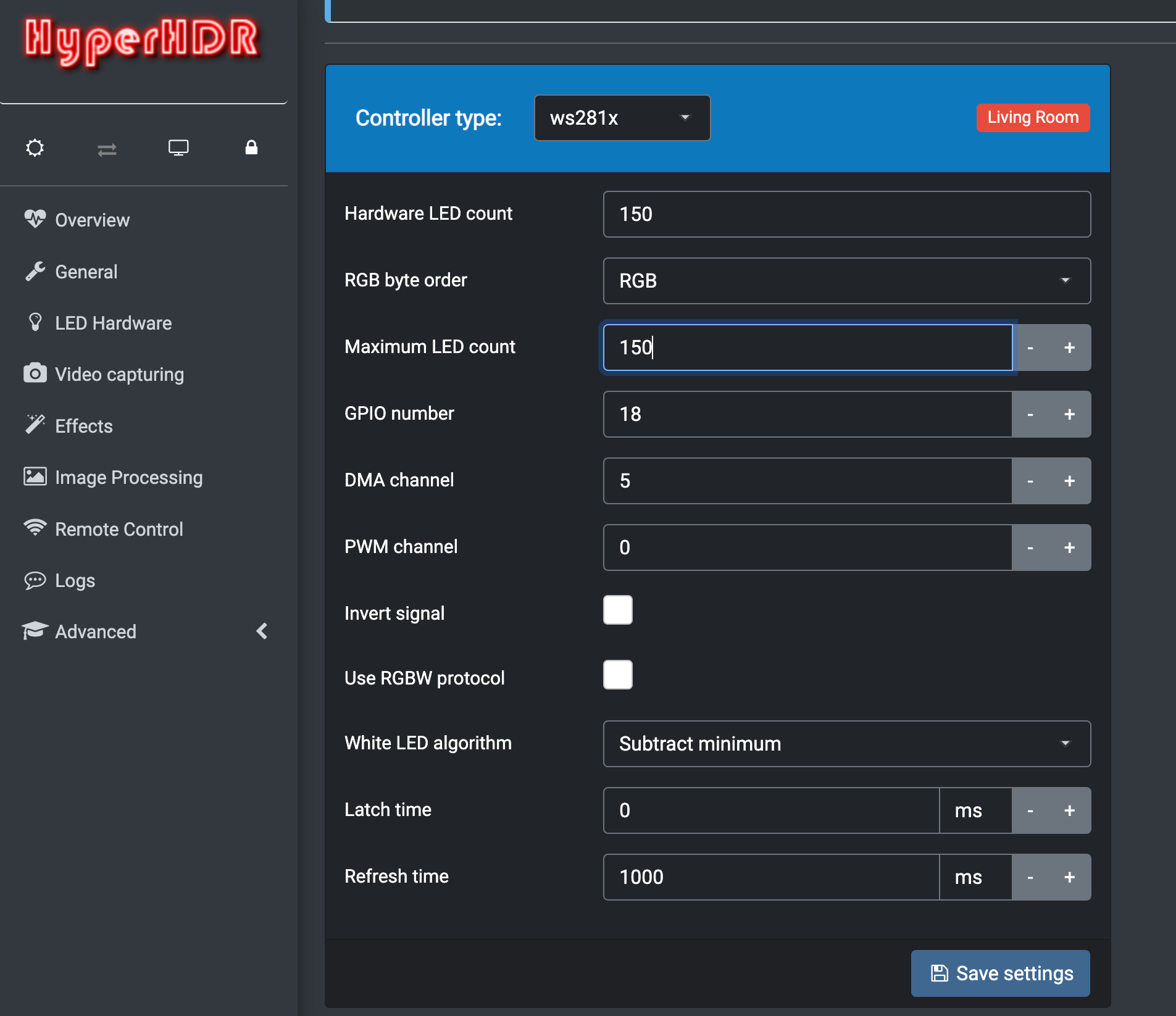The height and width of the screenshot is (1016, 1176).
Task: Click the camera icon beside Video capturing
Action: pos(35,373)
